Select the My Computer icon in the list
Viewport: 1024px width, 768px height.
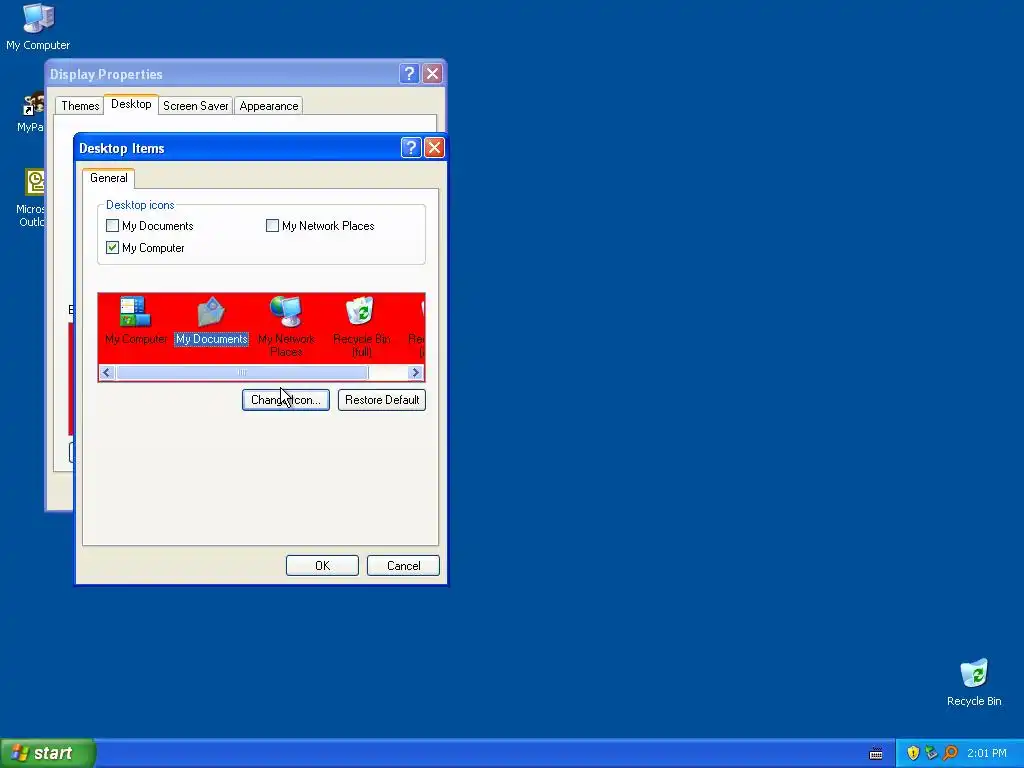click(136, 321)
